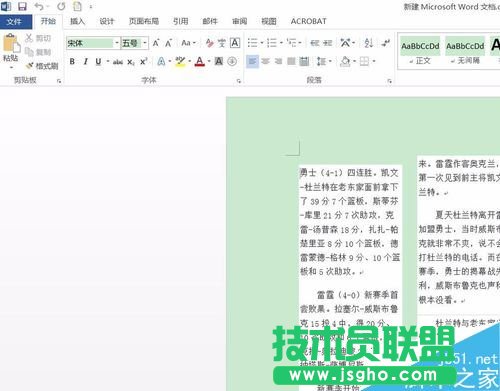This screenshot has width=500, height=391.
Task: Click superscript X2 icon
Action: [144, 62]
